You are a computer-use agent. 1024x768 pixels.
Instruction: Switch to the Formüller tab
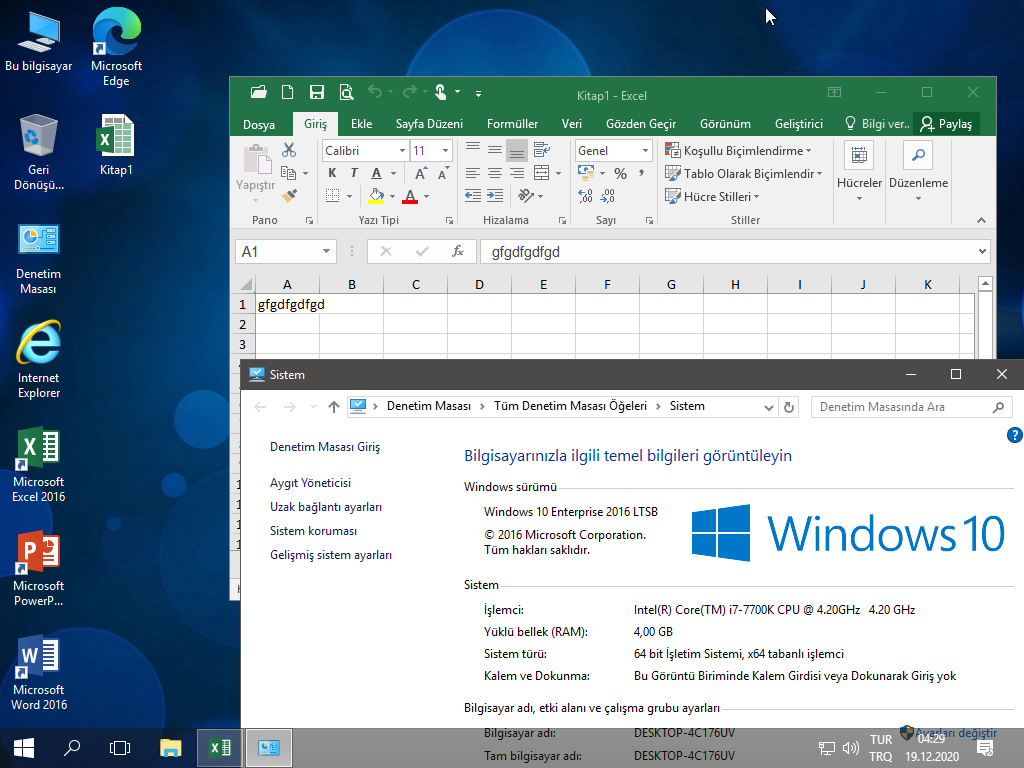[x=512, y=124]
